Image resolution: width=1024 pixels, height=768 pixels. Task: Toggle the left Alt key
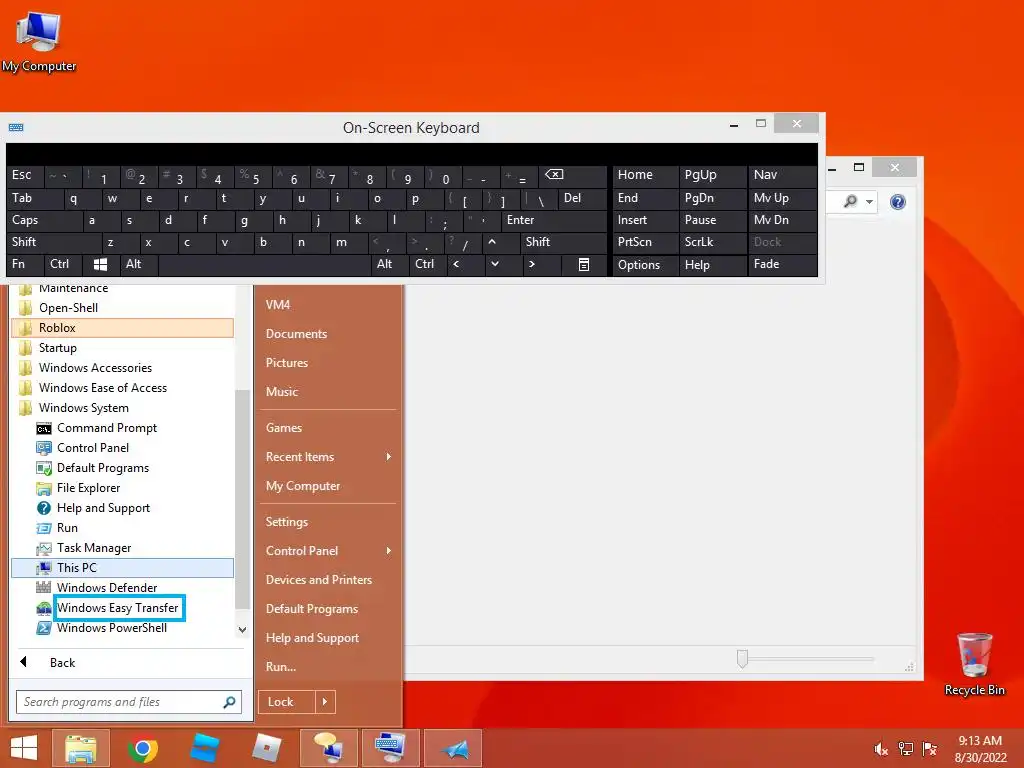tap(138, 264)
